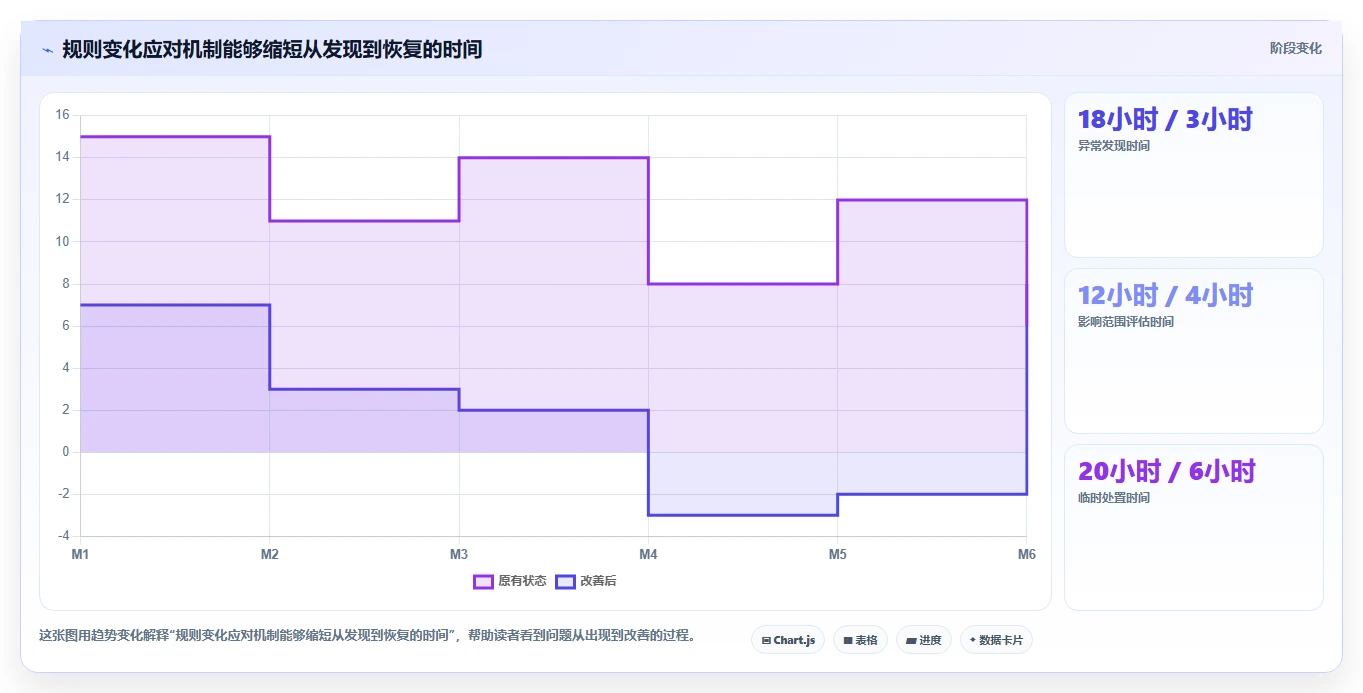Viewport: 1363px width, 693px height.
Task: Click the 18小时 / 3小时 value
Action: pos(1165,119)
